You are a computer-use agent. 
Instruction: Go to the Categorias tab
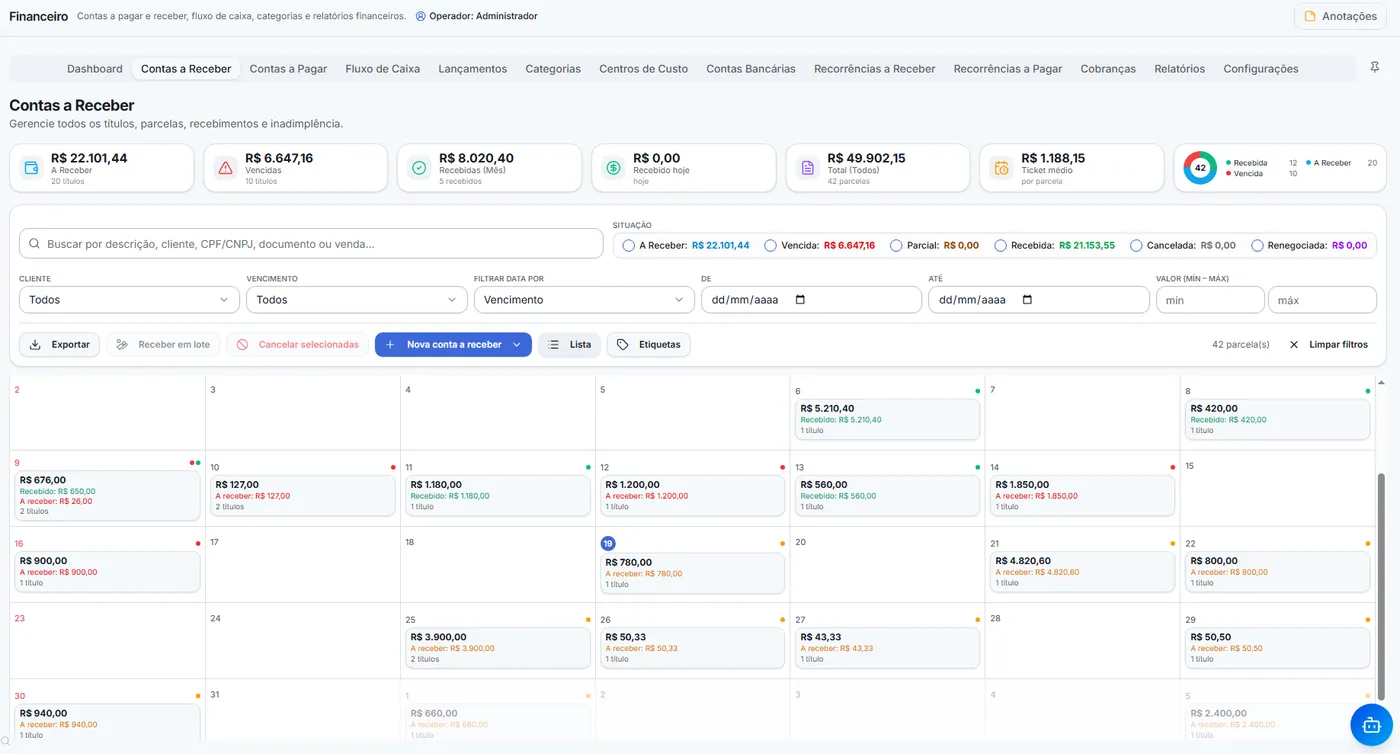point(553,69)
